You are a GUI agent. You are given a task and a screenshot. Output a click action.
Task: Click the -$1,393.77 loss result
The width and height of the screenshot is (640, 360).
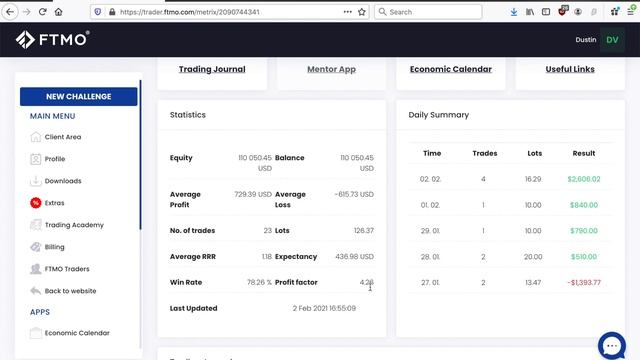coord(584,282)
